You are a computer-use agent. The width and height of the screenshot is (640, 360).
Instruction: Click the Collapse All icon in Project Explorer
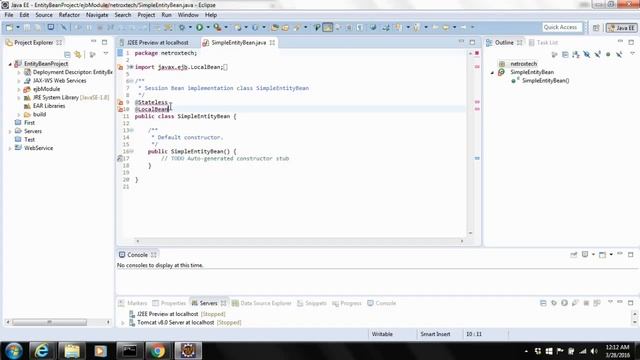coord(67,54)
